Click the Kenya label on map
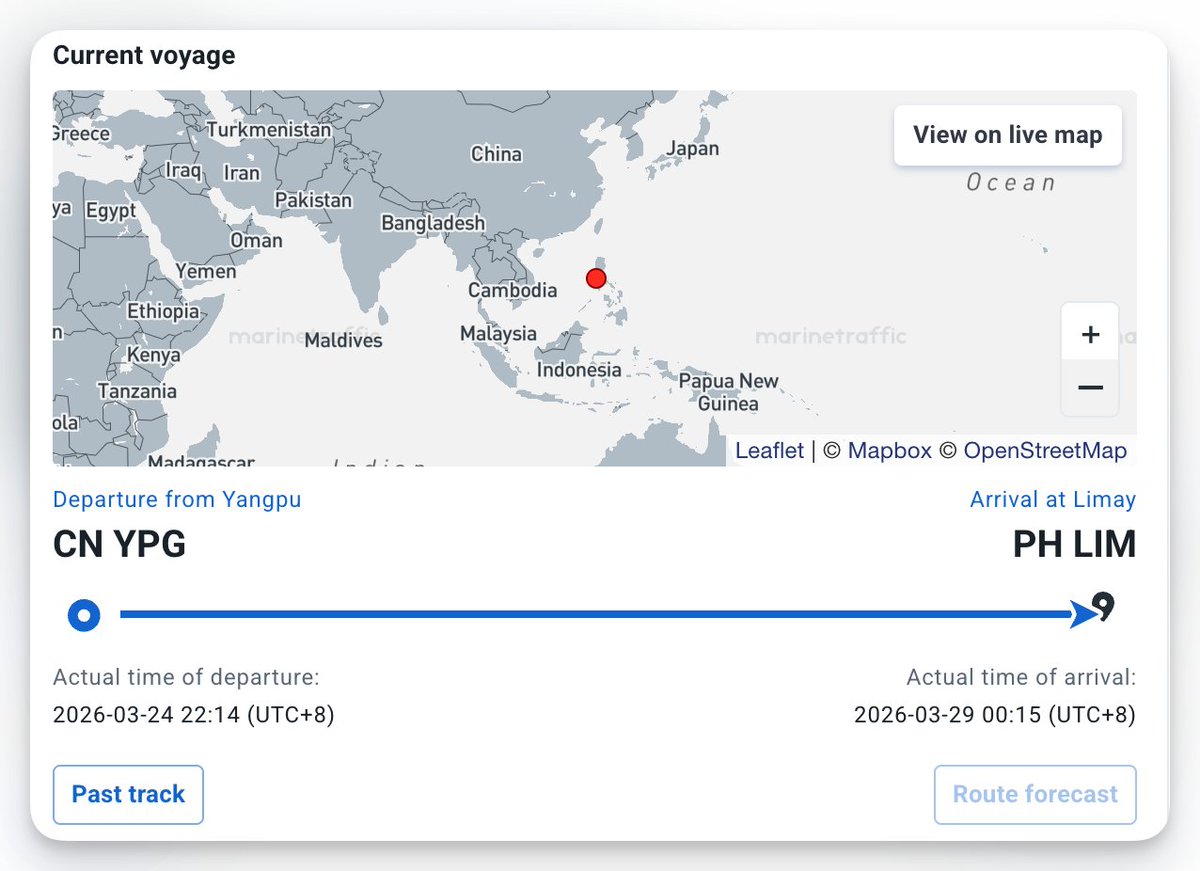 click(154, 355)
